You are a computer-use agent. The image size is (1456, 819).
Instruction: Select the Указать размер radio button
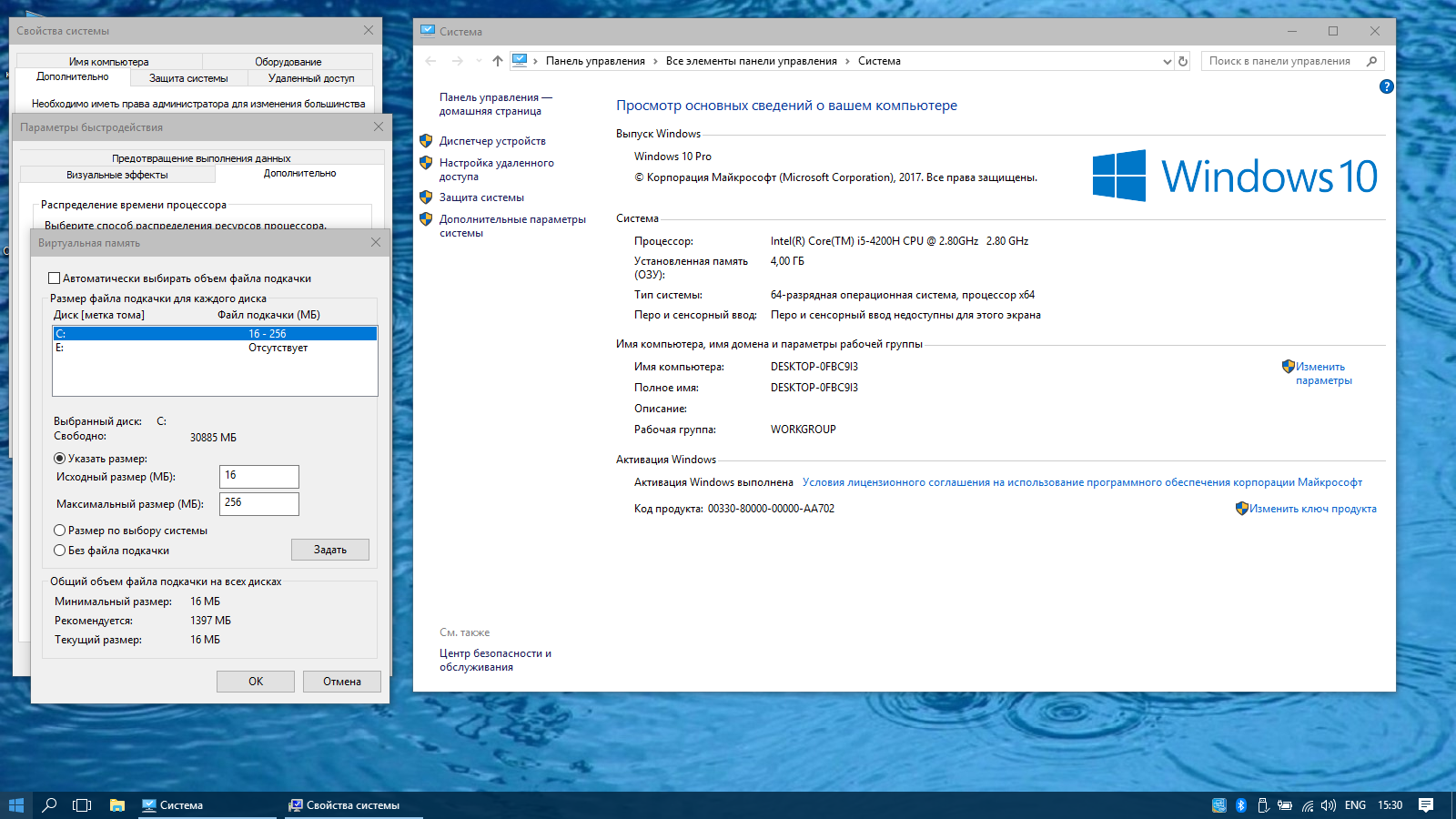59,459
